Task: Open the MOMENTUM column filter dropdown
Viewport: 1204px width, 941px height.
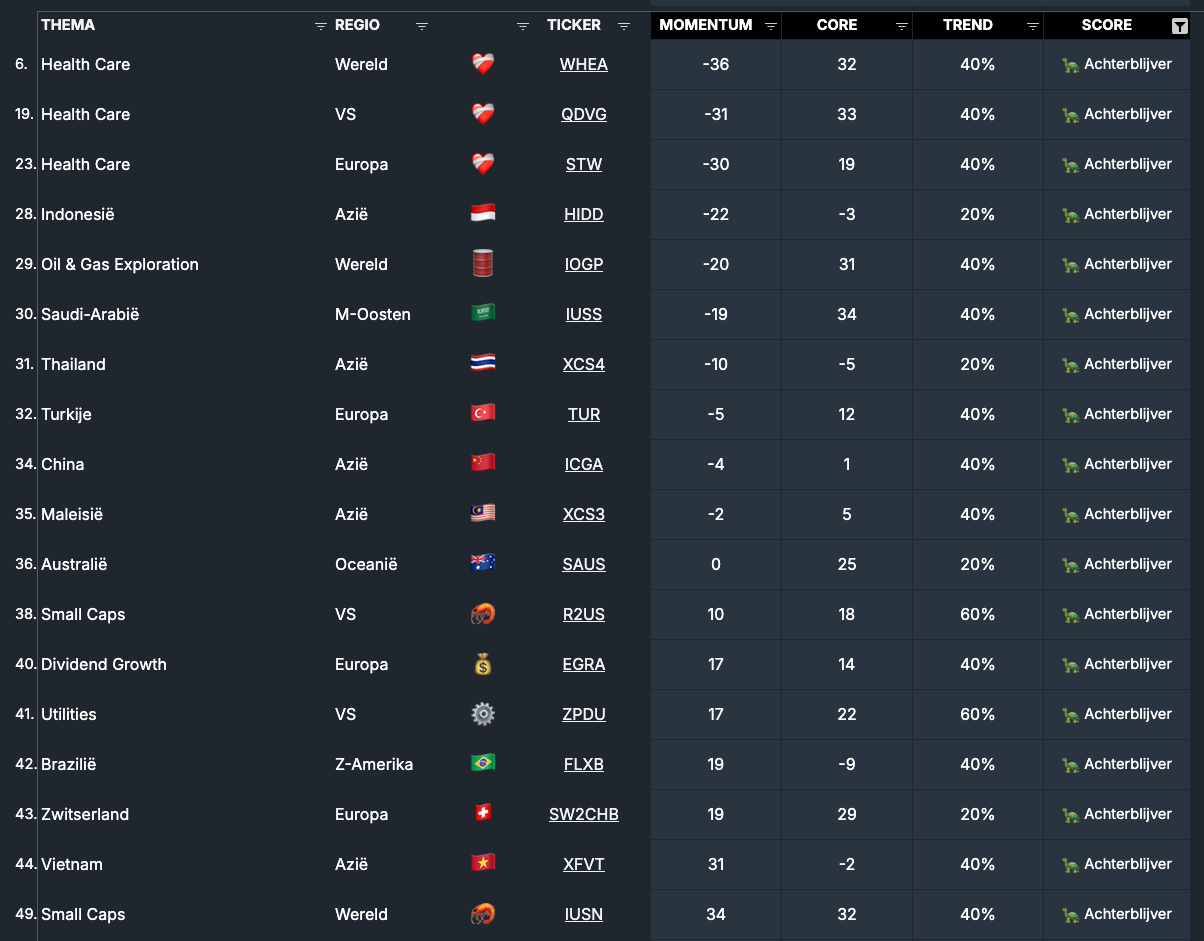Action: pyautogui.click(x=771, y=27)
